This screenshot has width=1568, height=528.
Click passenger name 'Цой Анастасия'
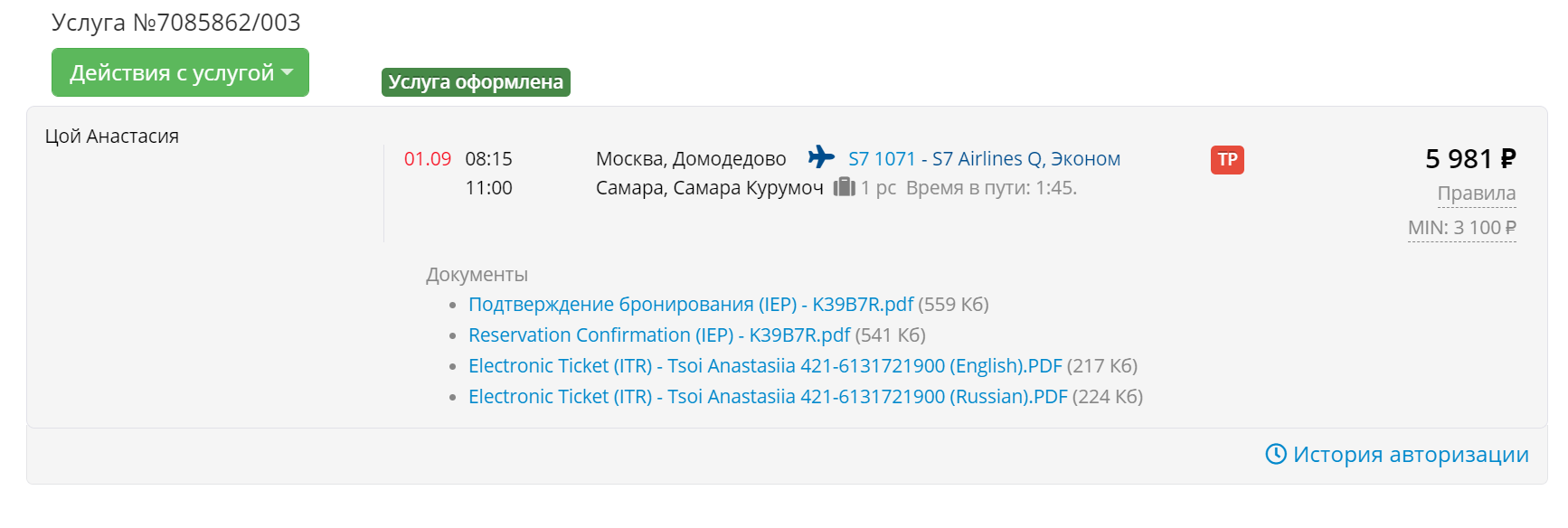(112, 137)
